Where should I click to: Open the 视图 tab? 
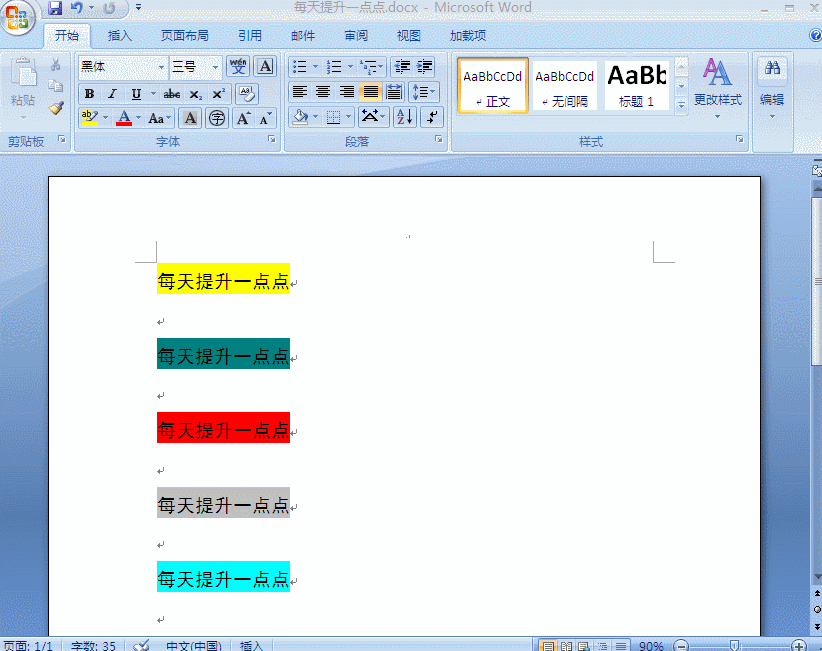pos(408,36)
